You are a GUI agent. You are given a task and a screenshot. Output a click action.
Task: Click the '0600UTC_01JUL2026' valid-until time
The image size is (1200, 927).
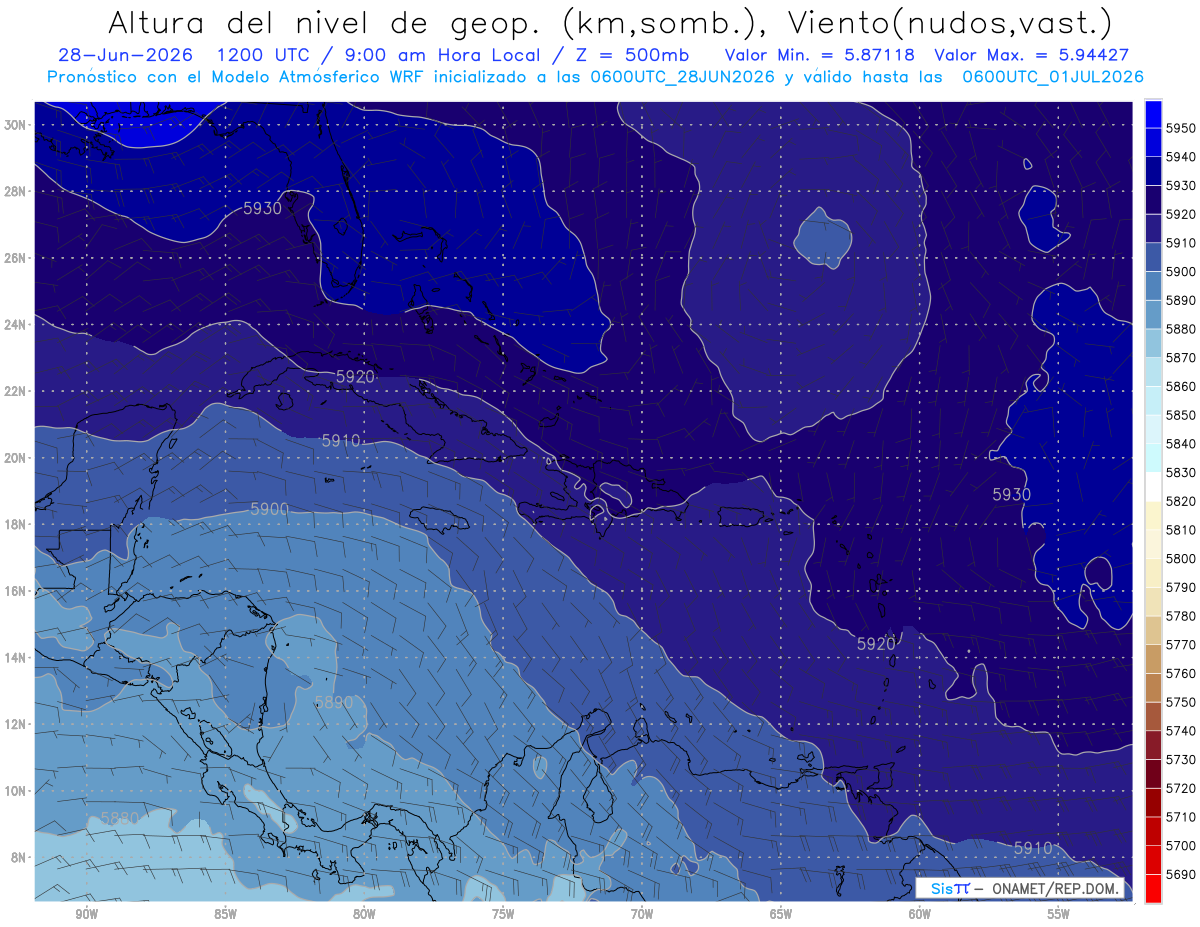tap(1053, 77)
